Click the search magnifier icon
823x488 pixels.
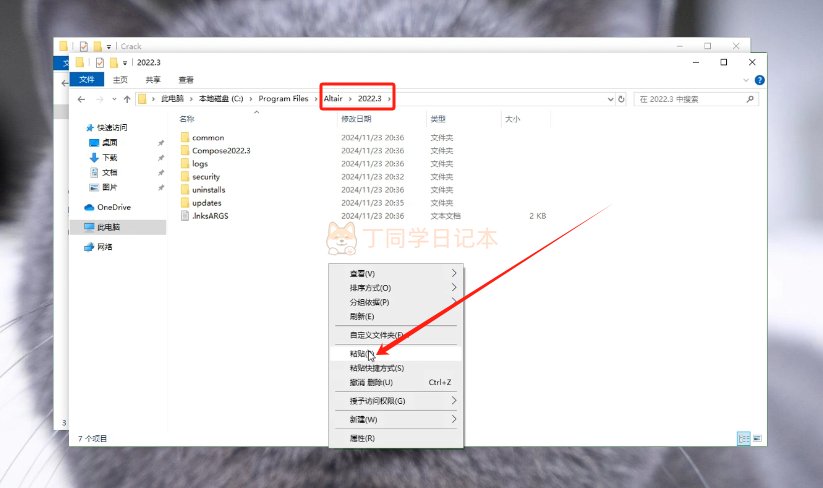(750, 99)
